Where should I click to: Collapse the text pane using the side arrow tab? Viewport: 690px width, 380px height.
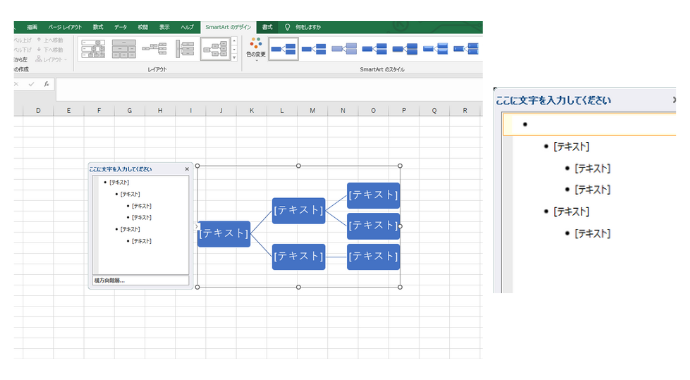(x=196, y=226)
